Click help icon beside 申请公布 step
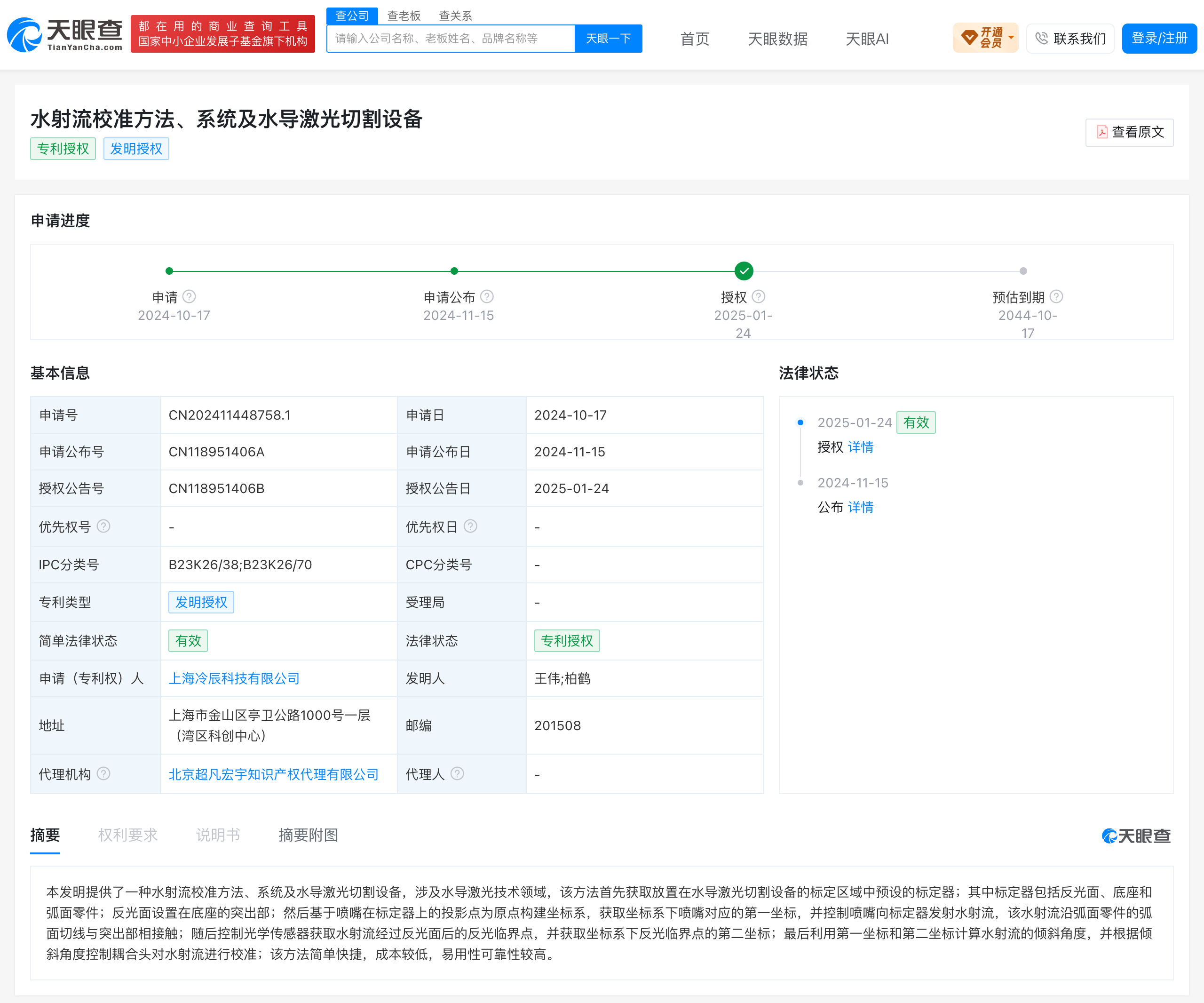This screenshot has height=1003, width=1204. (487, 296)
